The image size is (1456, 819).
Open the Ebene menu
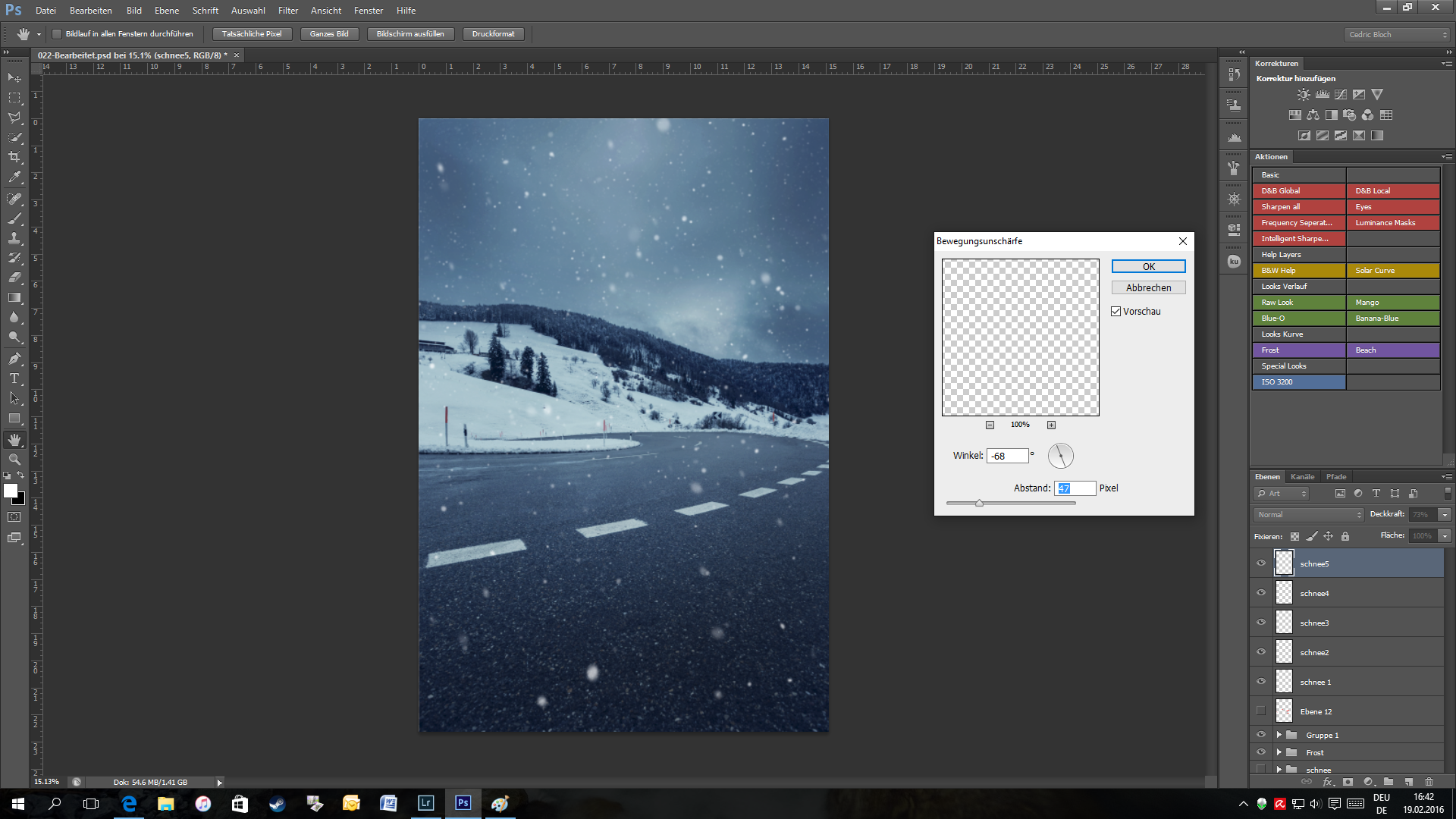[x=167, y=11]
